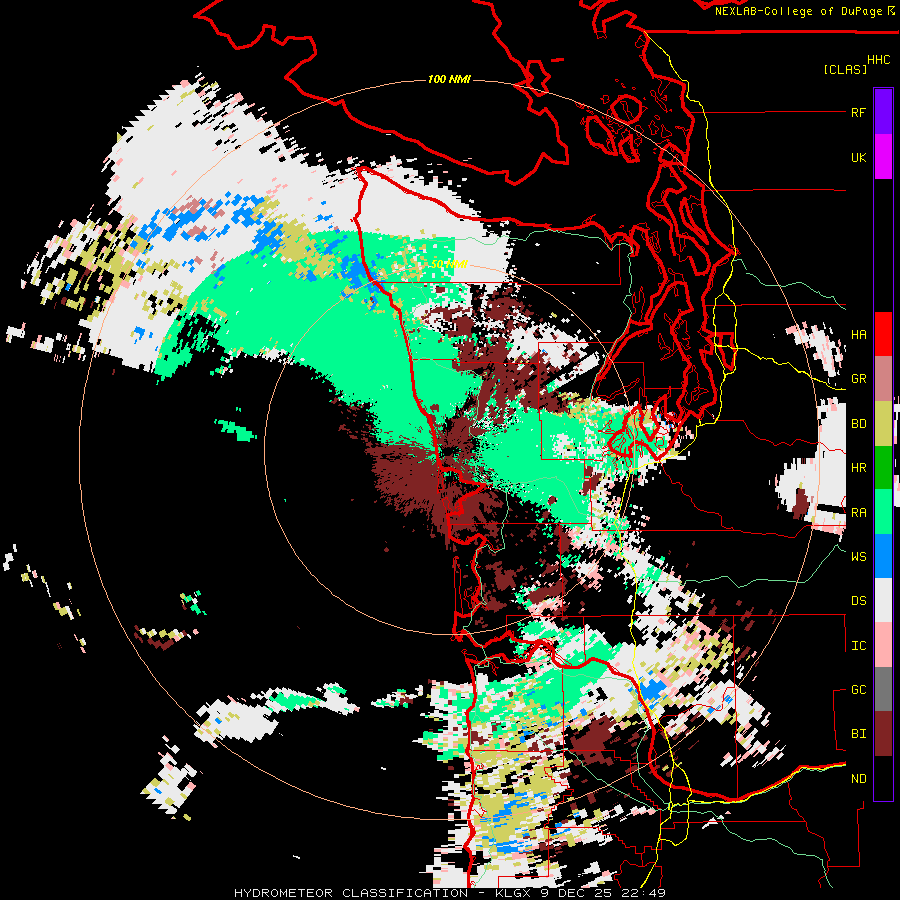Click the 22:49 timestamp
Viewport: 900px width, 900px height.
(641, 893)
